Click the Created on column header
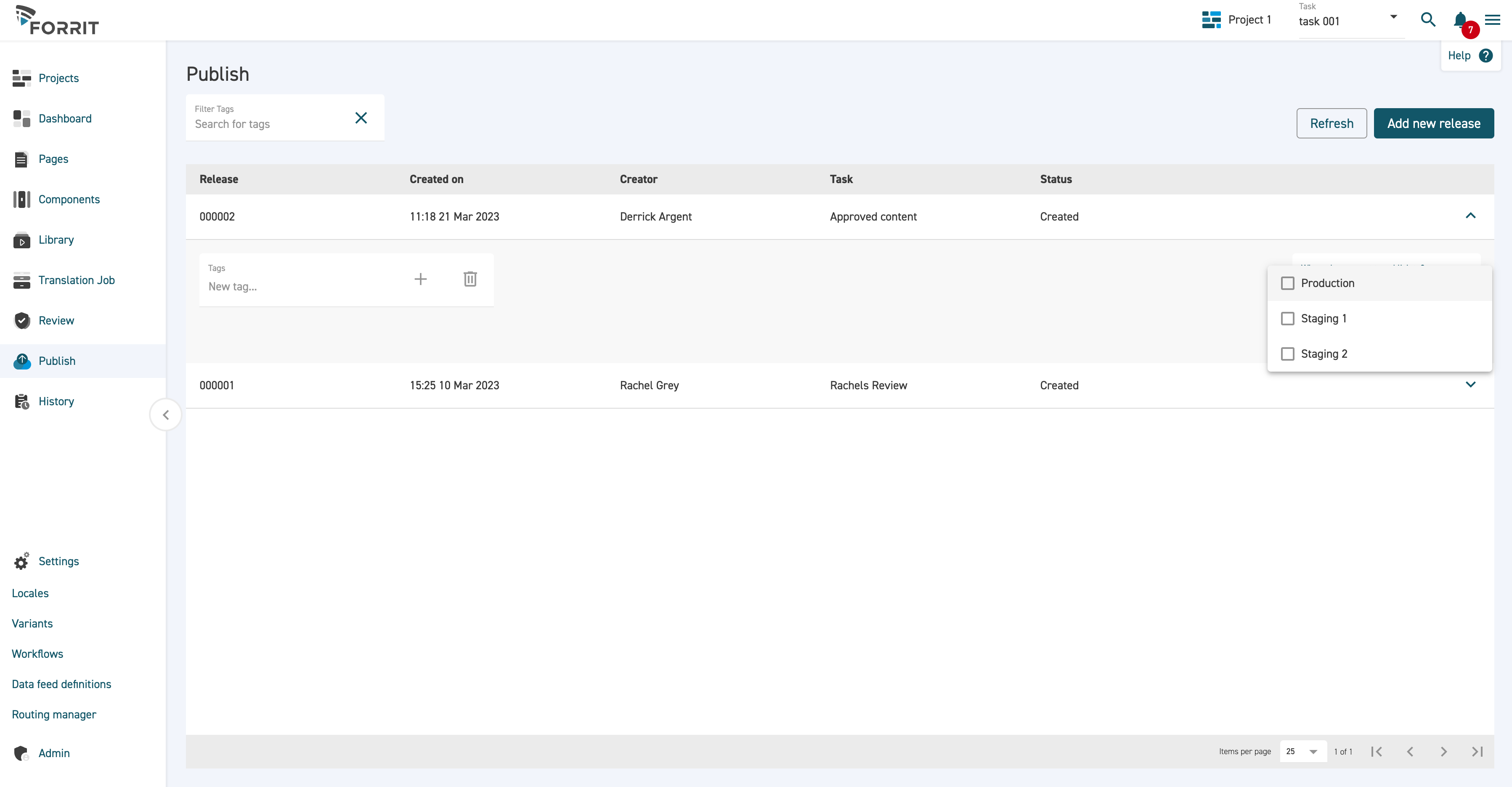This screenshot has width=1512, height=787. pos(437,180)
